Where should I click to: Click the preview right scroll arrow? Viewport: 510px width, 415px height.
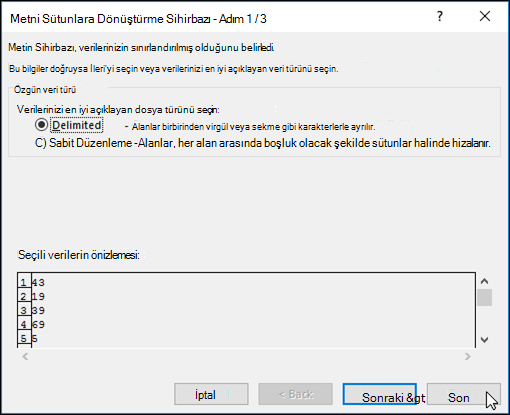[x=468, y=356]
